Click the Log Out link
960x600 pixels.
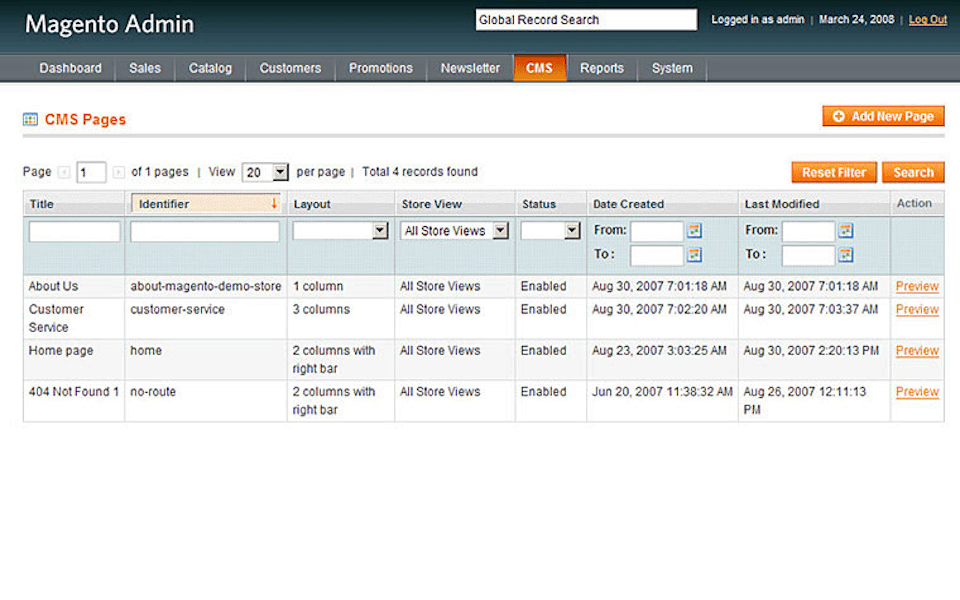point(928,20)
